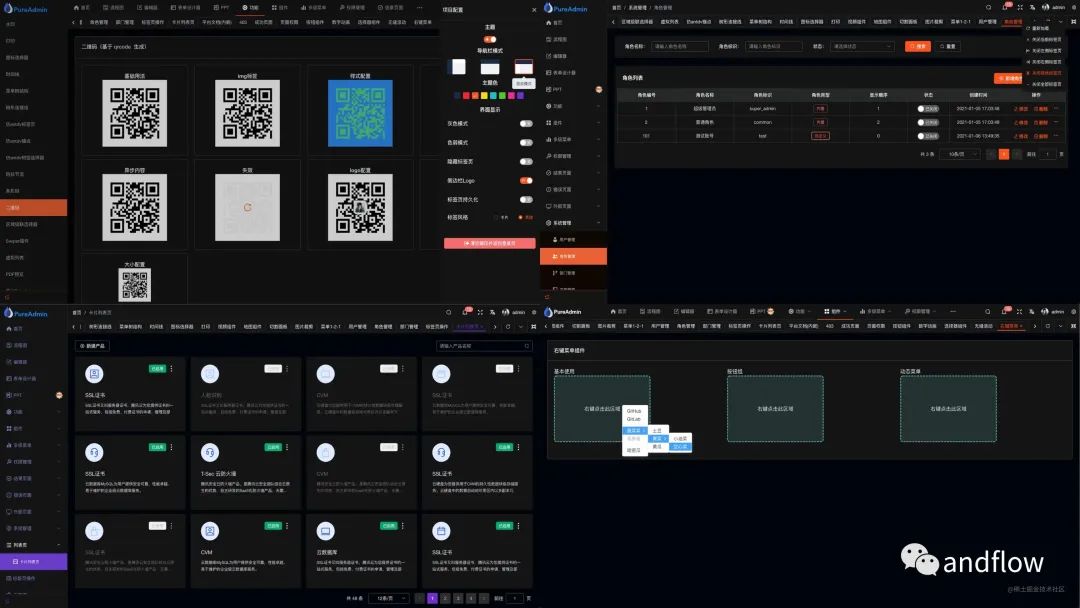
Task: Choose 土豆 in the context submenu
Action: (657, 430)
